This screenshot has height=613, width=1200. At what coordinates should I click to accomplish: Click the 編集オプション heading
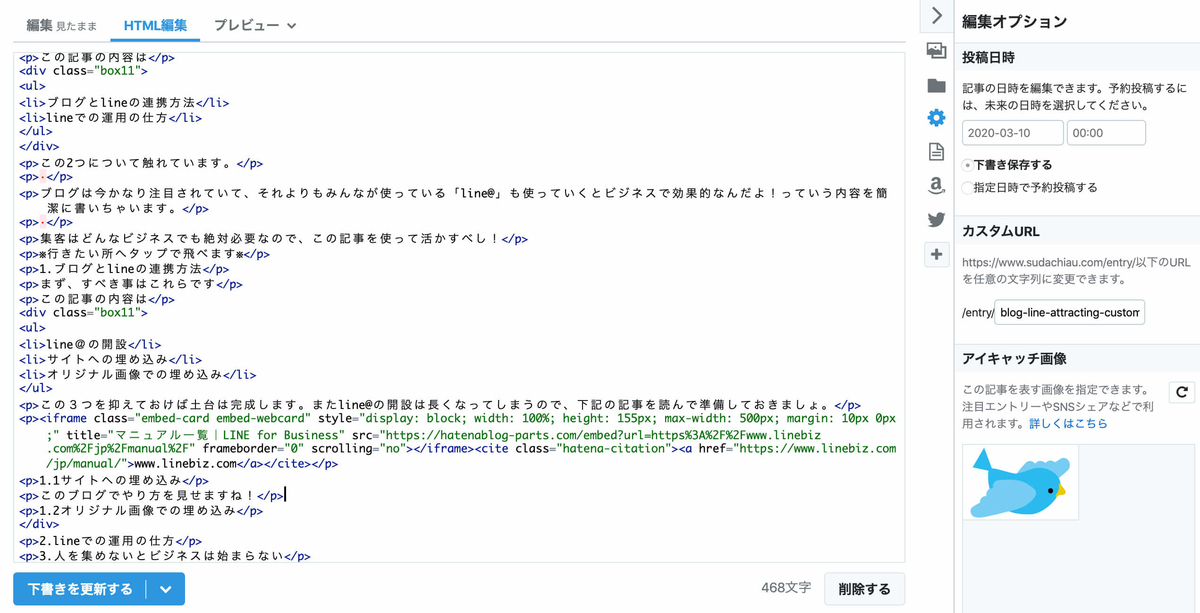point(1014,21)
